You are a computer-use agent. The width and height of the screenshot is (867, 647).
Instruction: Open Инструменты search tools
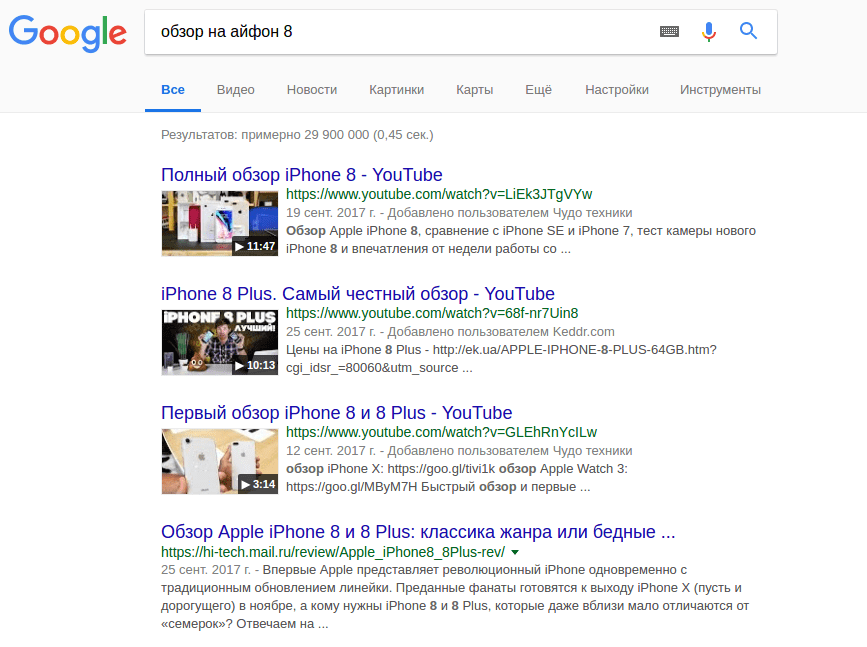[x=720, y=90]
